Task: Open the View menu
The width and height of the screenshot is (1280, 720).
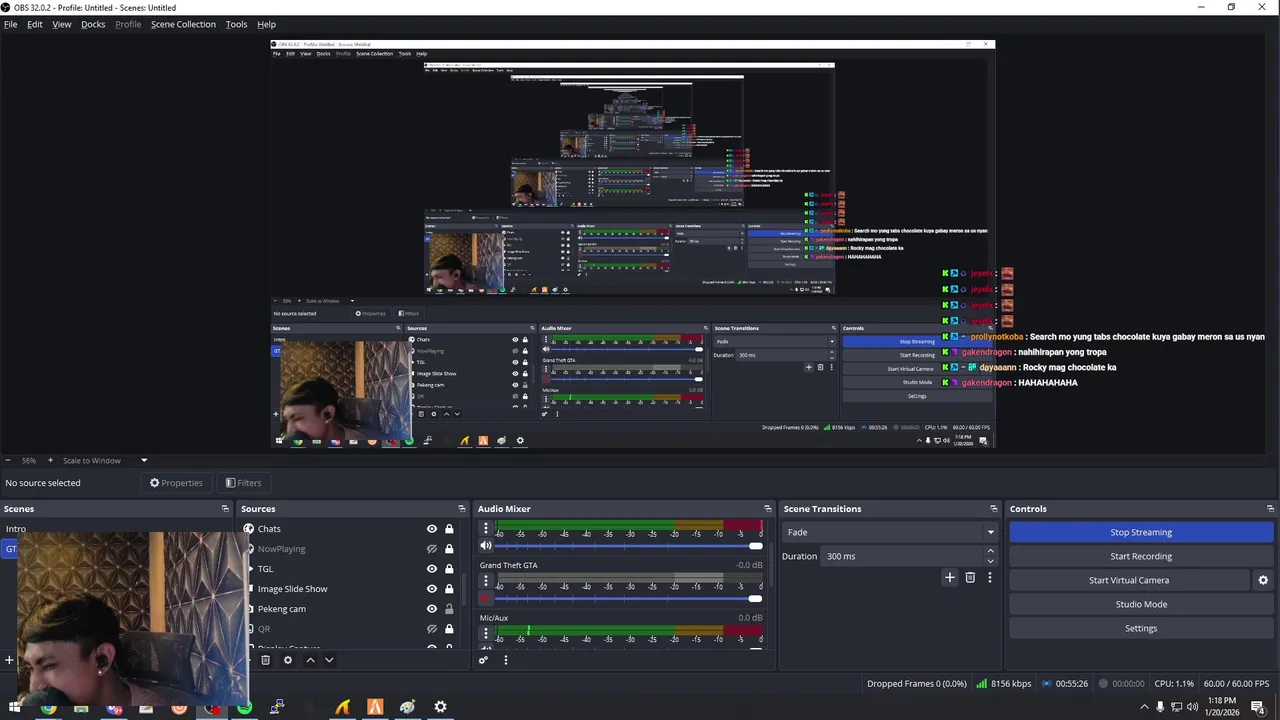Action: pos(62,24)
